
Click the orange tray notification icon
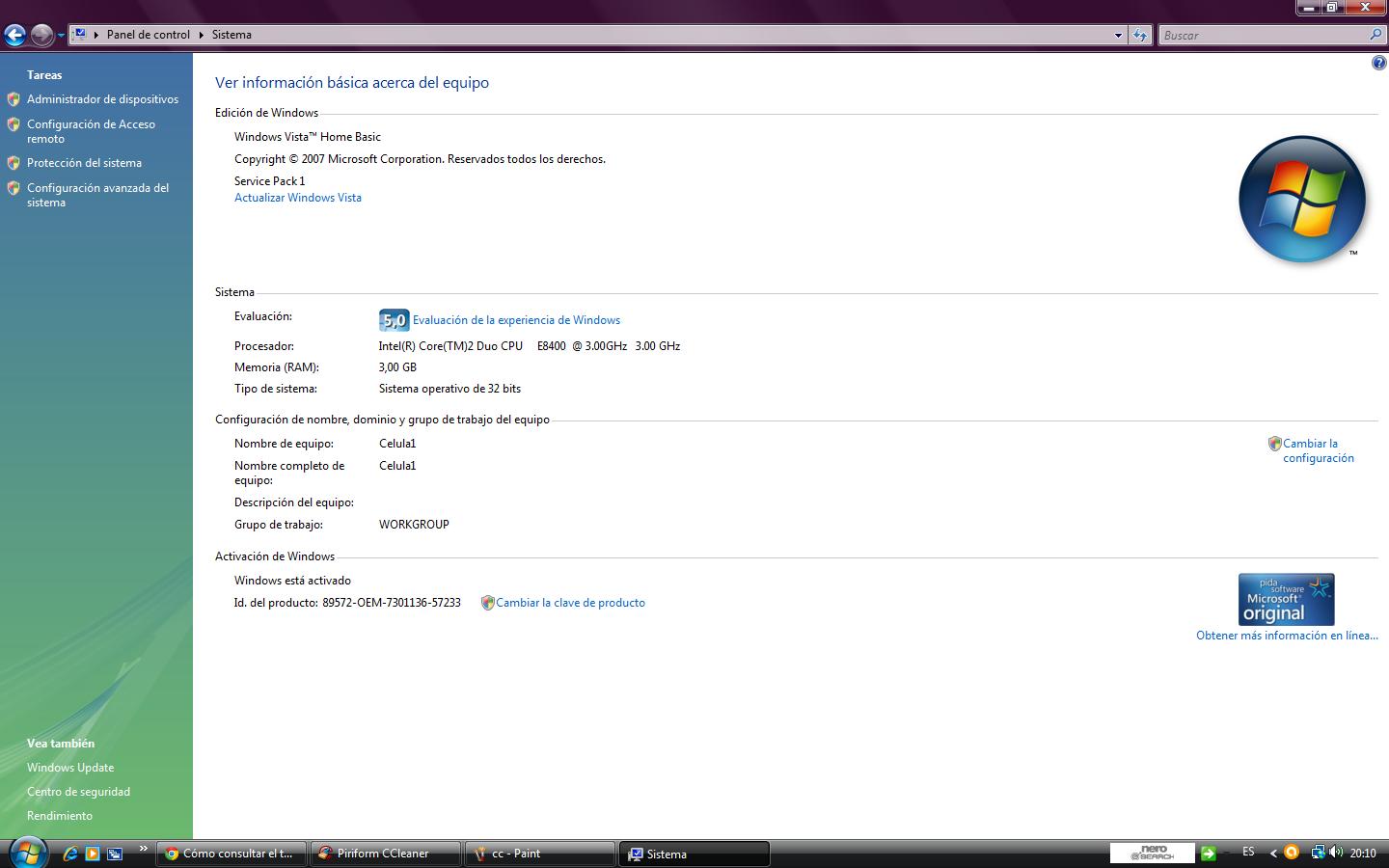click(x=1292, y=853)
